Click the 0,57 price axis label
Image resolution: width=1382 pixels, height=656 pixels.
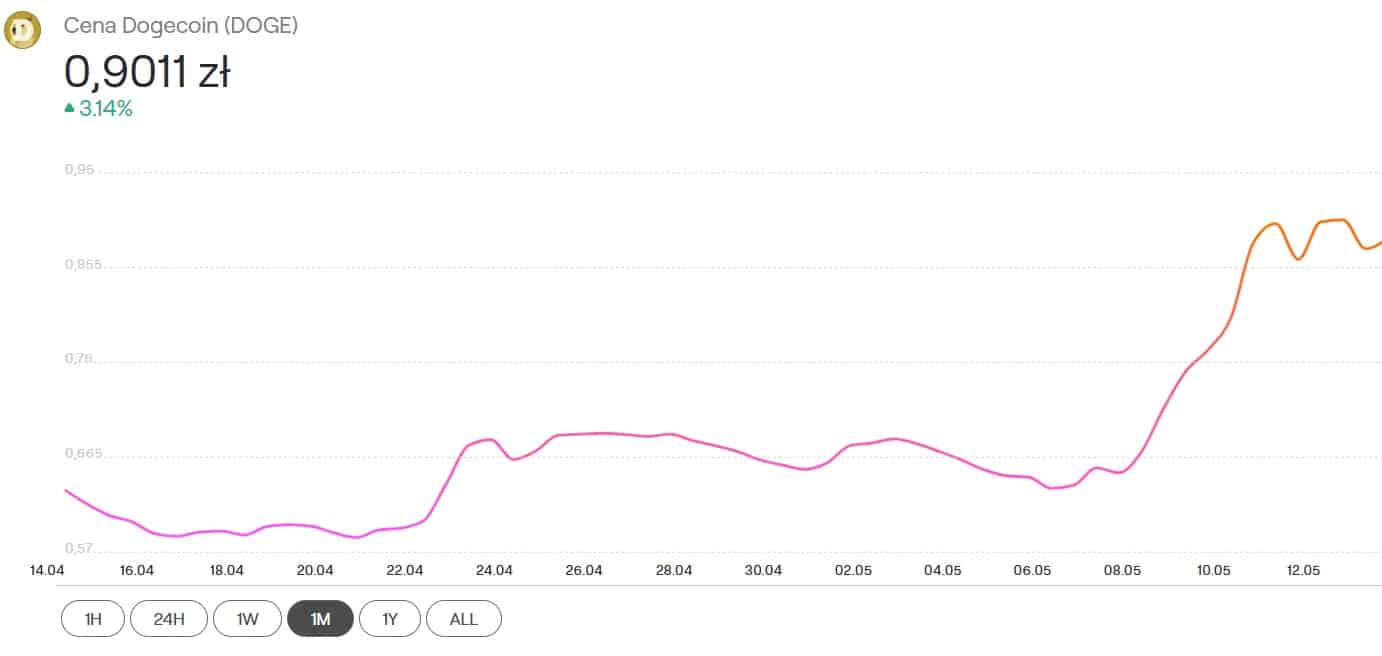pos(79,548)
